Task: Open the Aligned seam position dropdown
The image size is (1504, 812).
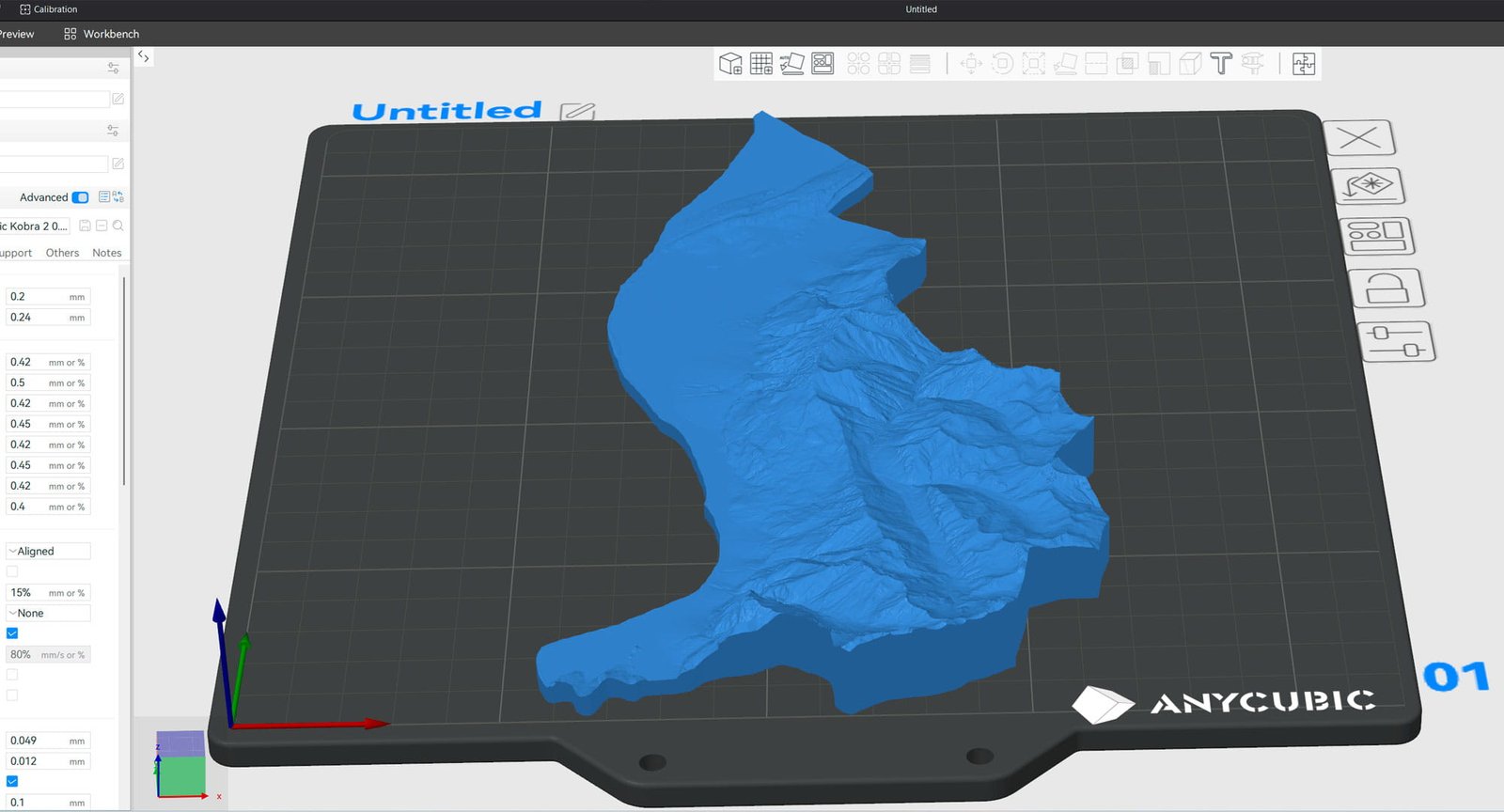Action: [49, 552]
